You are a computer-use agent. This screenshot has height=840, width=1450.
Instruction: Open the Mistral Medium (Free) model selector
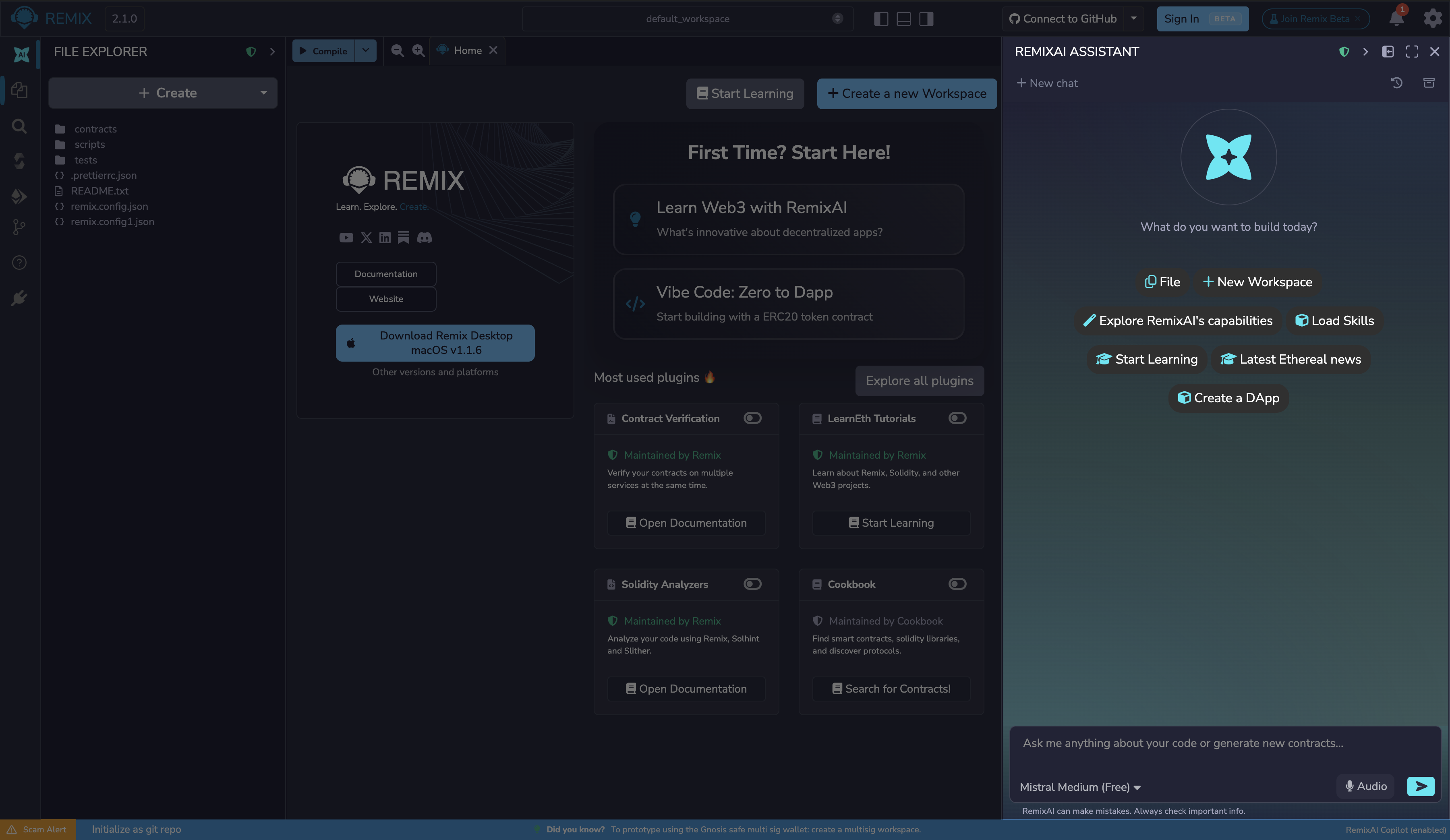pyautogui.click(x=1080, y=786)
